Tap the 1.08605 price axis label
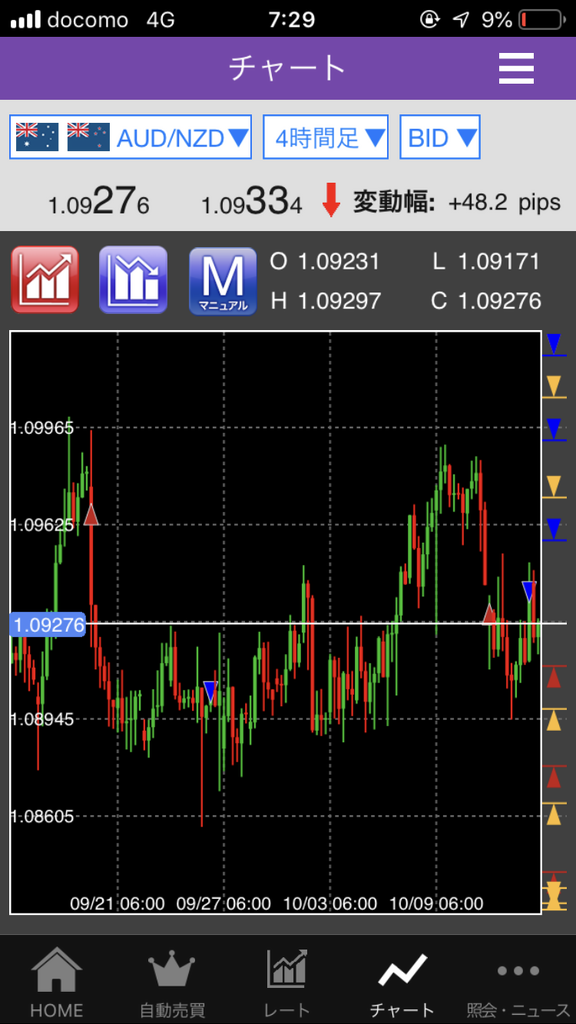576x1024 pixels. click(43, 816)
